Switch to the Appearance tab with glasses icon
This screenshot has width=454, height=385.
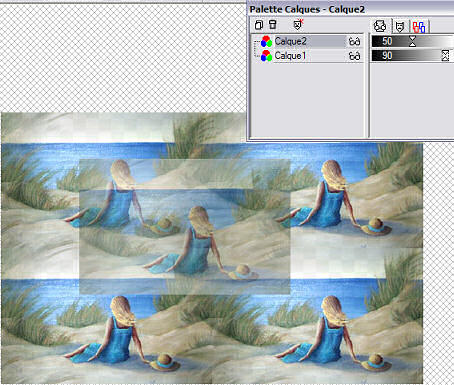click(x=380, y=26)
